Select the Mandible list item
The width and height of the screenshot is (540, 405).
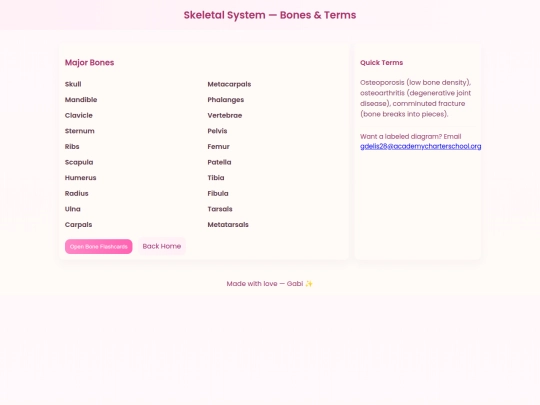coord(81,100)
